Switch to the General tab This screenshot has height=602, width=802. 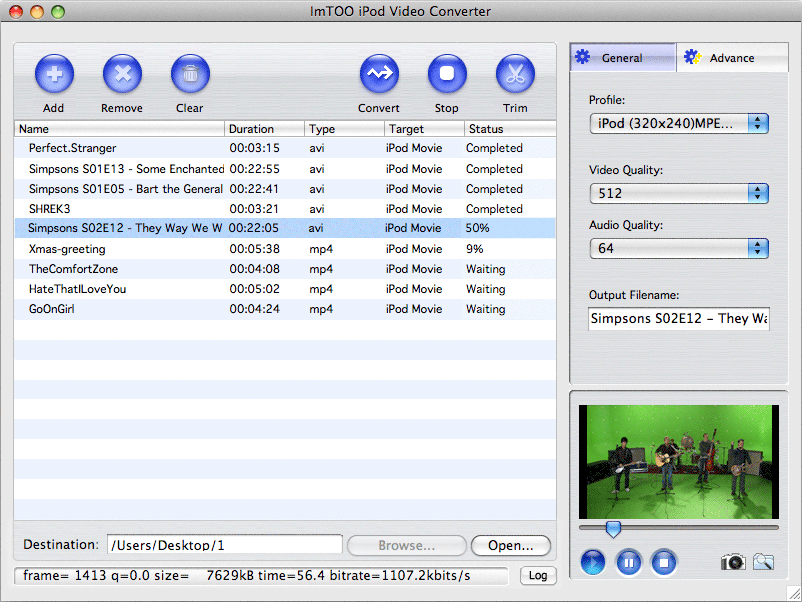[623, 58]
